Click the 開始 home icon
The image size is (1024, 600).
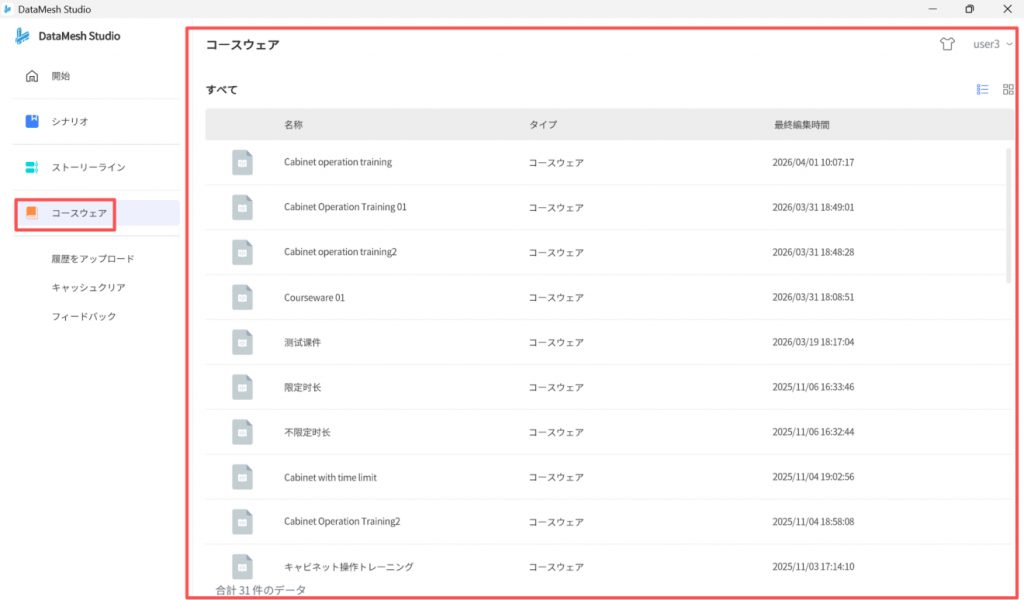point(32,76)
